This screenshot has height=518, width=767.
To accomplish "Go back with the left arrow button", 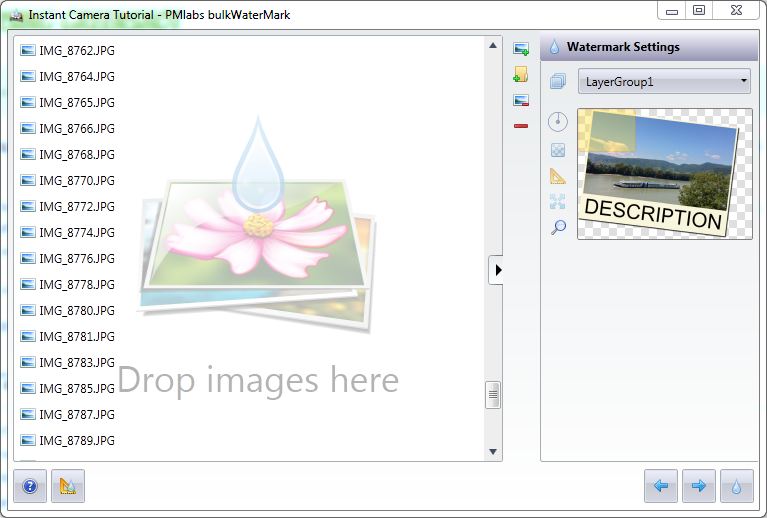I will [661, 486].
